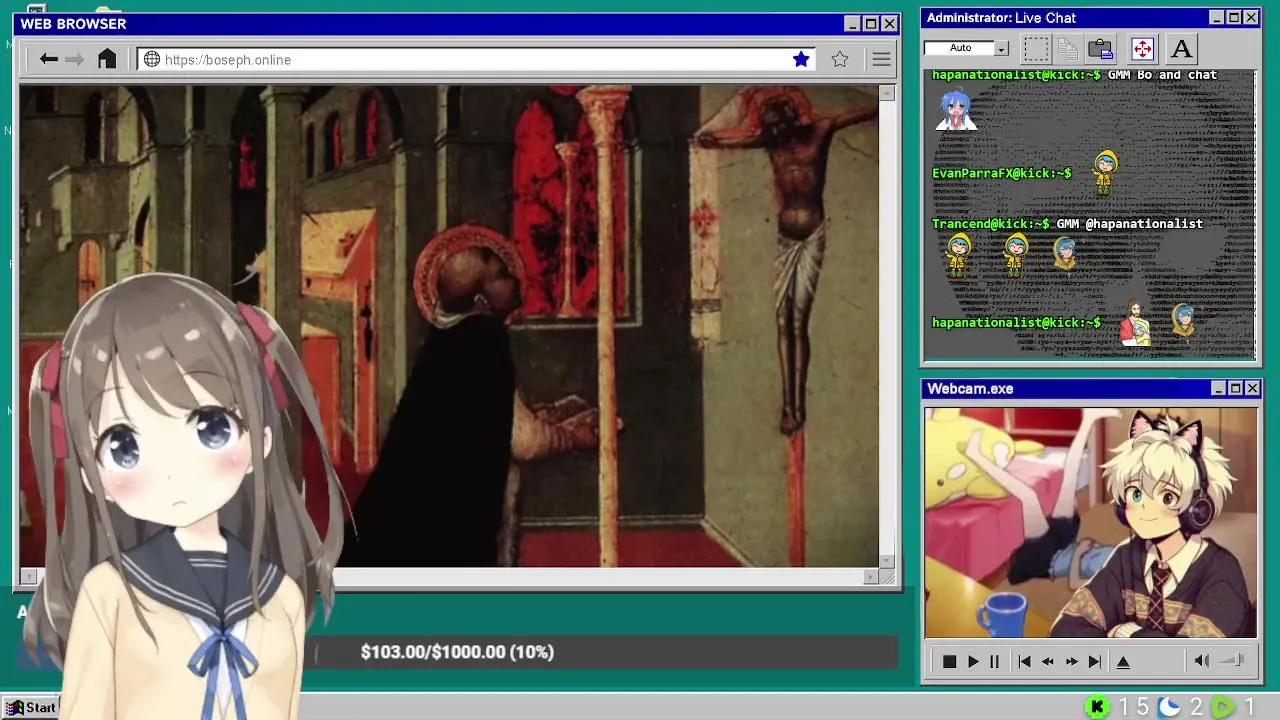Click the eject button in Webcam.exe
This screenshot has height=720, width=1280.
[x=1123, y=661]
